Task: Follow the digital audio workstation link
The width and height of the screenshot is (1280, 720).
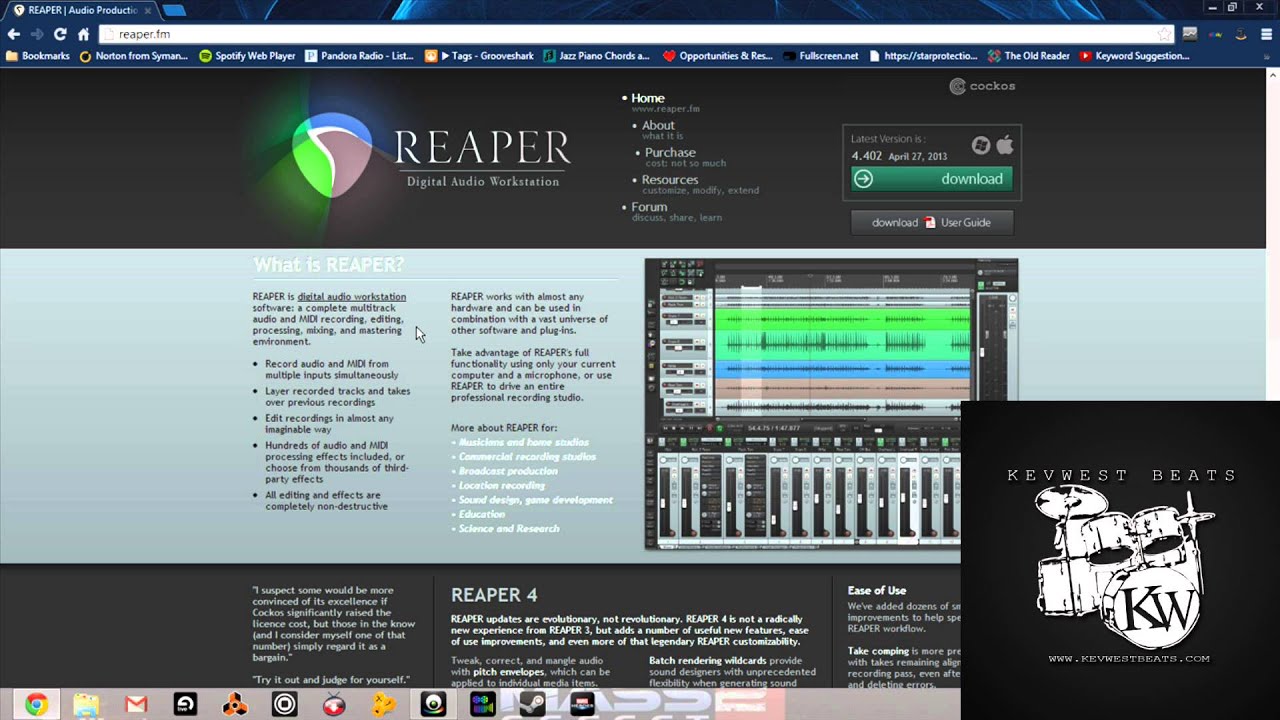Action: click(x=351, y=297)
